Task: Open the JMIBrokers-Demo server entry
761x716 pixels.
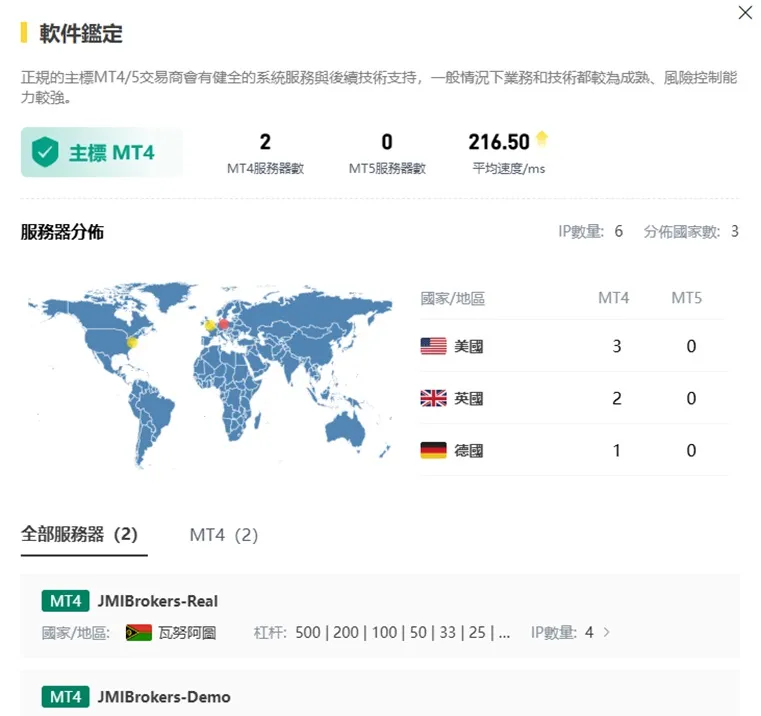Action: [x=380, y=694]
